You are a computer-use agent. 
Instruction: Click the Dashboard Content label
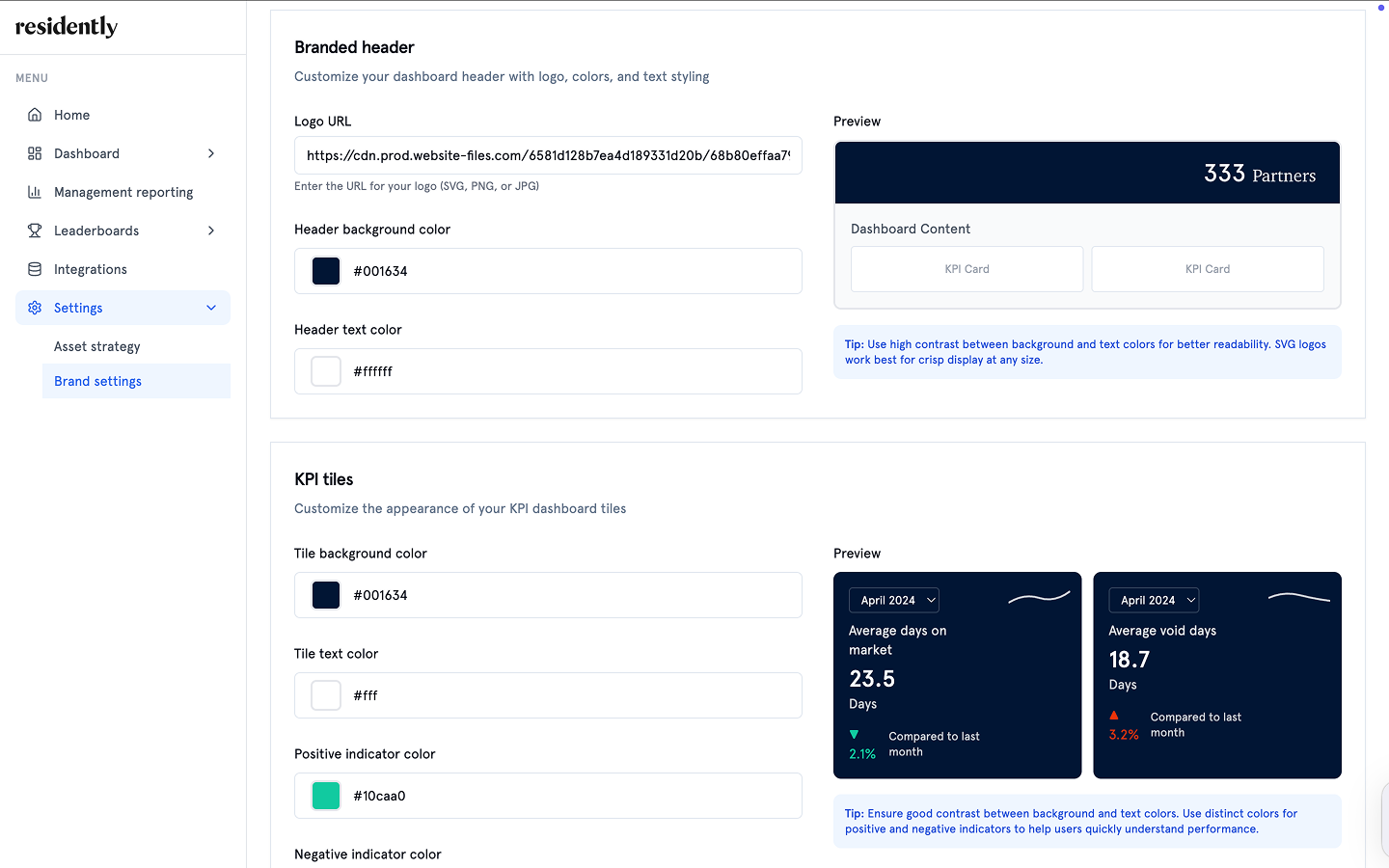(911, 229)
